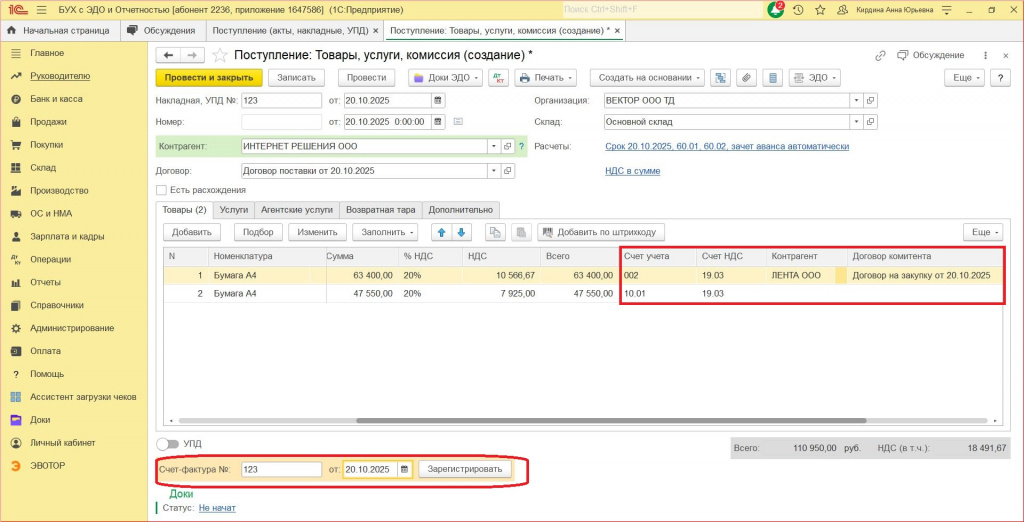Go forward with the right arrow
Screen dimensions: 1024x522
pos(192,56)
